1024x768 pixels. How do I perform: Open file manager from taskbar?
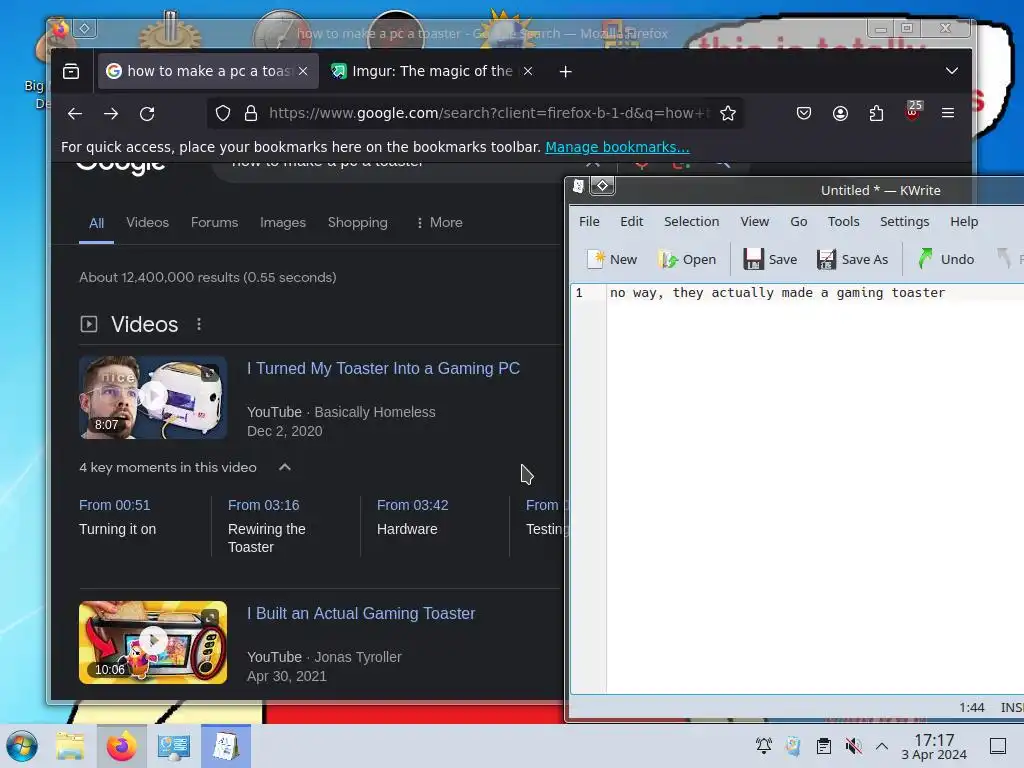71,746
